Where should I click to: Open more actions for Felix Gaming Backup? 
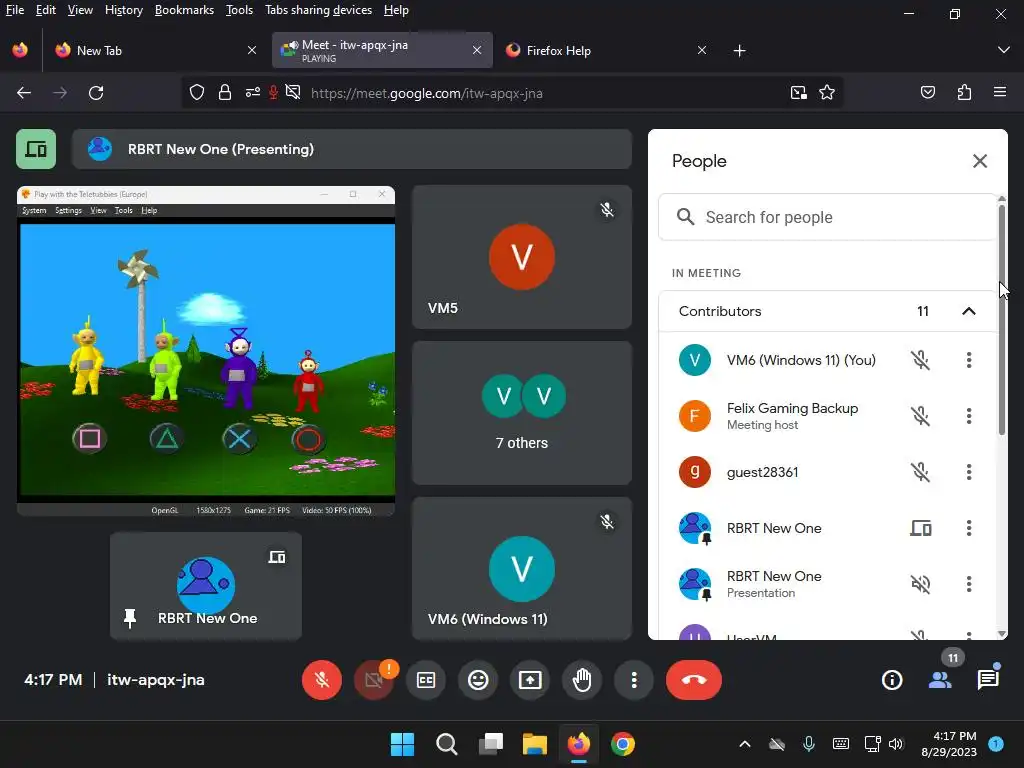pyautogui.click(x=969, y=416)
